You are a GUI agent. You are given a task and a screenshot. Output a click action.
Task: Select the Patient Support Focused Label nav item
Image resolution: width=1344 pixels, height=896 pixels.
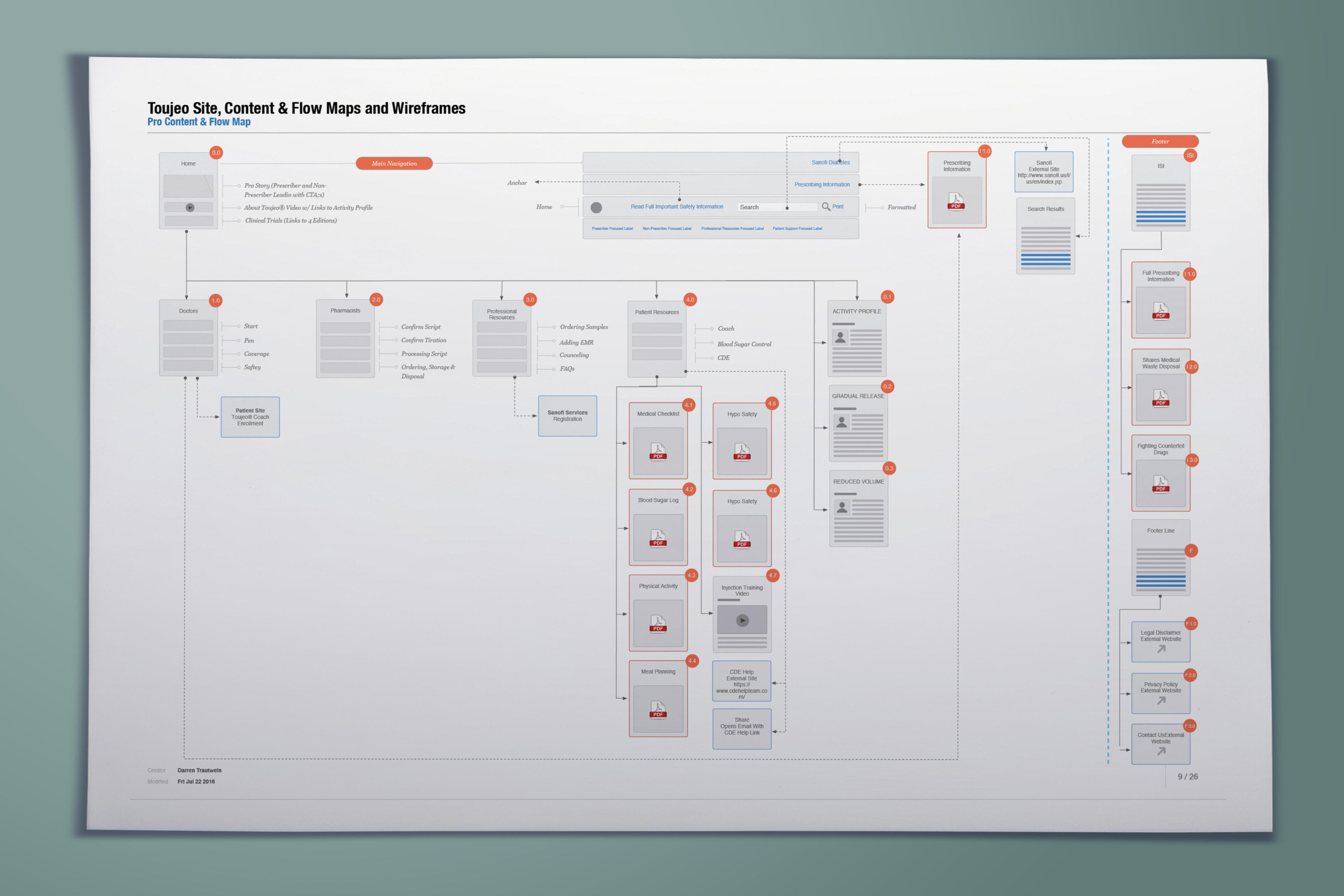(797, 229)
